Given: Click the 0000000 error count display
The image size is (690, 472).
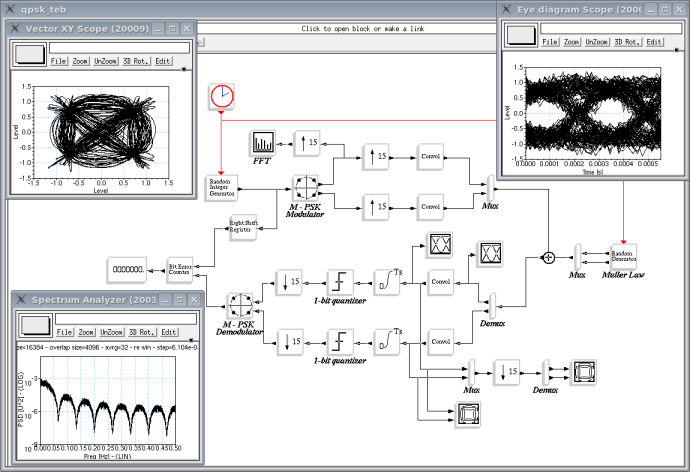Looking at the screenshot, I should tap(127, 270).
